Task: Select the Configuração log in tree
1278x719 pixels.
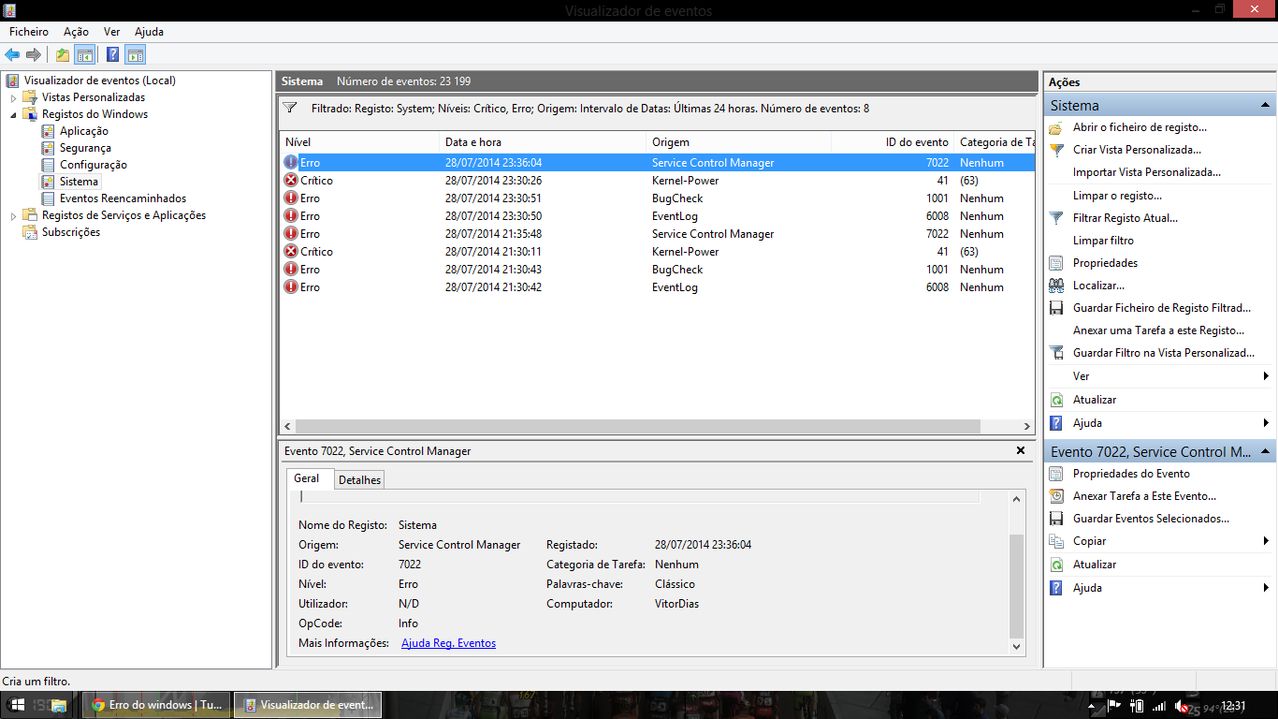Action: (93, 165)
